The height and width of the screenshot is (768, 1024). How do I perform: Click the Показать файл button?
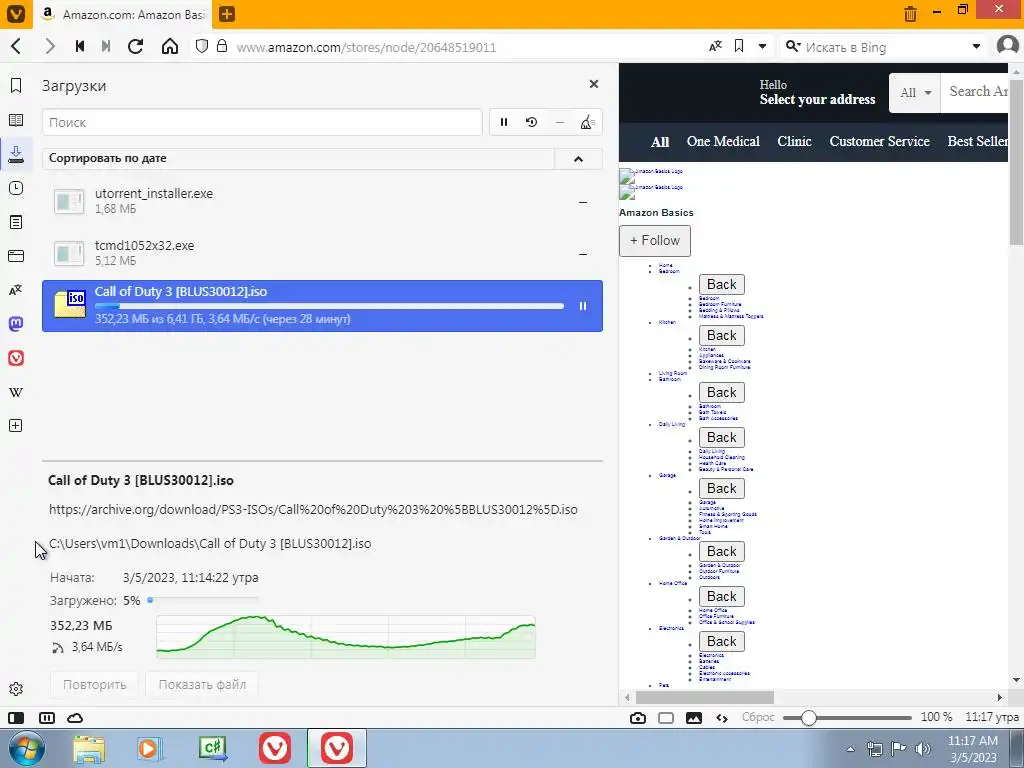[x=202, y=684]
